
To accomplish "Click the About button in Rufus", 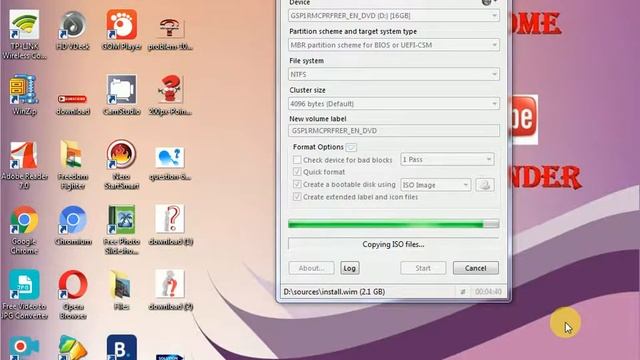I will coord(311,268).
